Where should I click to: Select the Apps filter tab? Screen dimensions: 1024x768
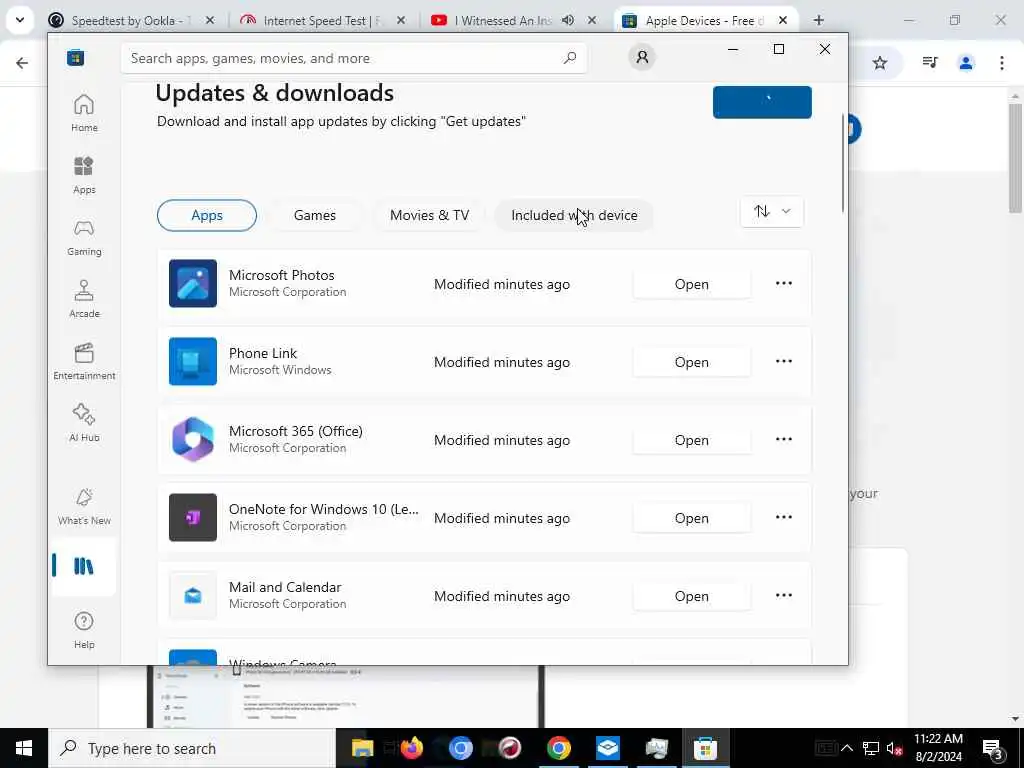coord(207,216)
